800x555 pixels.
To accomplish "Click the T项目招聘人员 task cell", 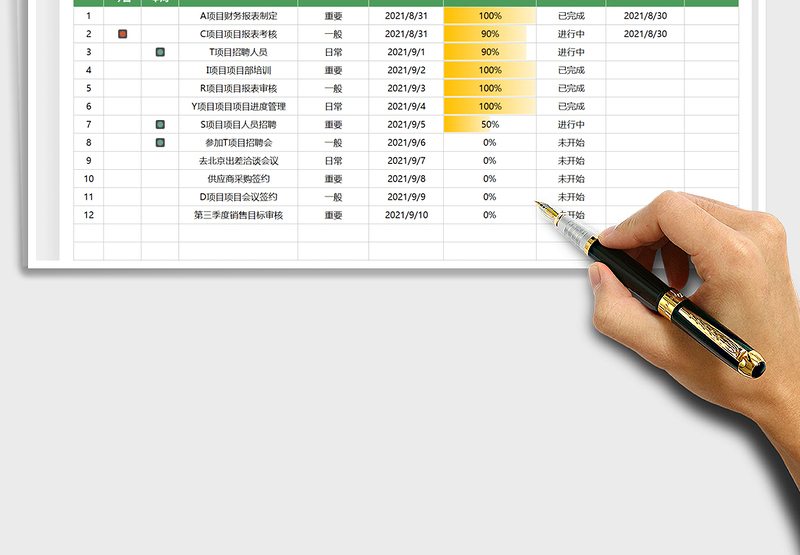I will [x=238, y=52].
